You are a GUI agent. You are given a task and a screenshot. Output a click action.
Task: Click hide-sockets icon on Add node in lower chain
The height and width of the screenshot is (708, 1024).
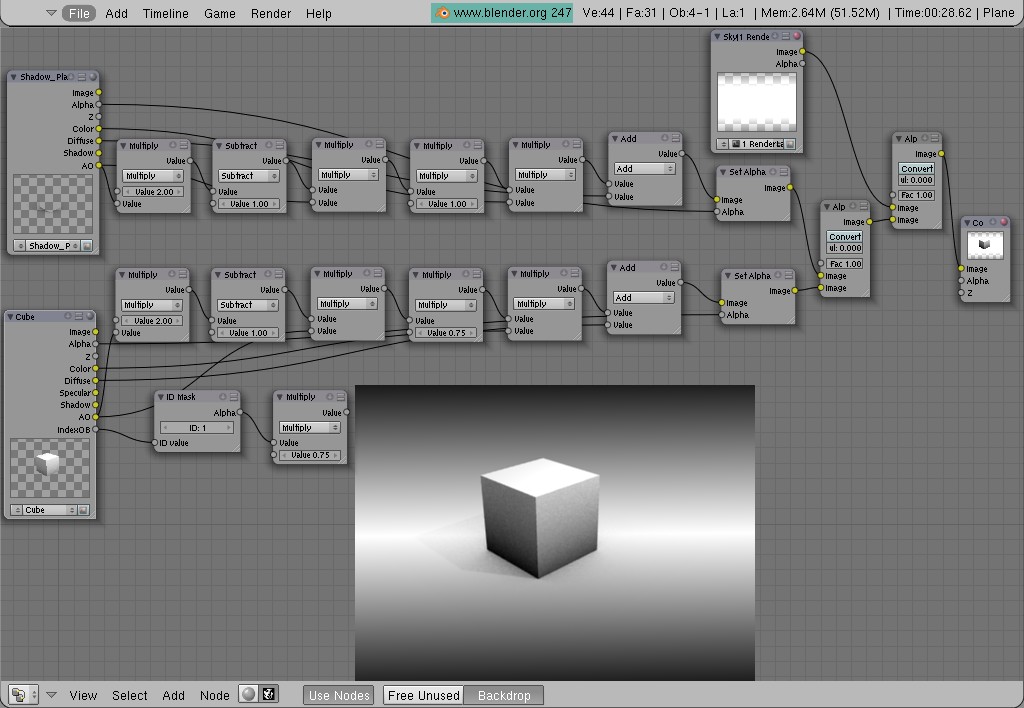(664, 267)
